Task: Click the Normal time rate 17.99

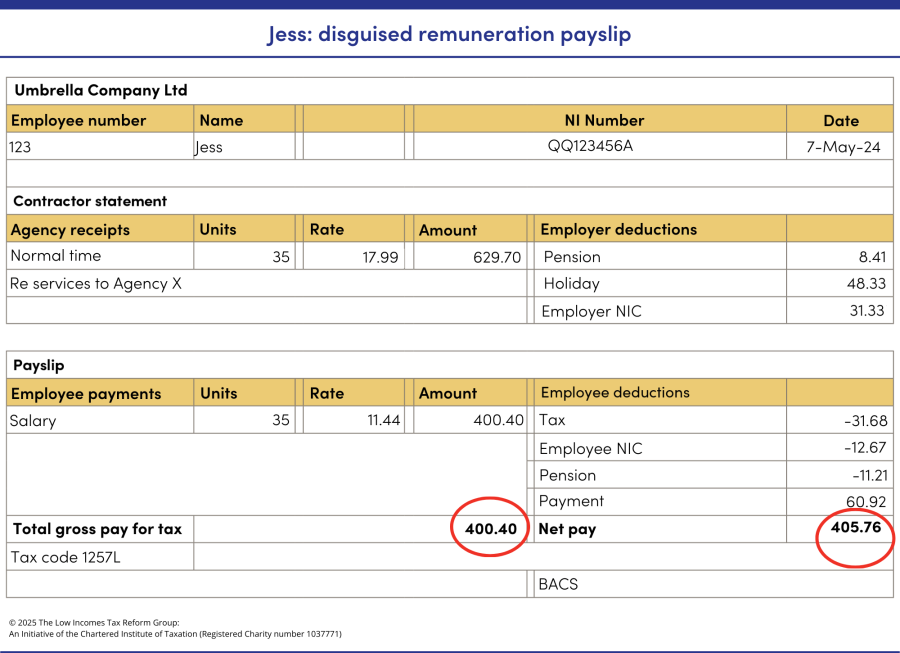Action: [x=381, y=257]
